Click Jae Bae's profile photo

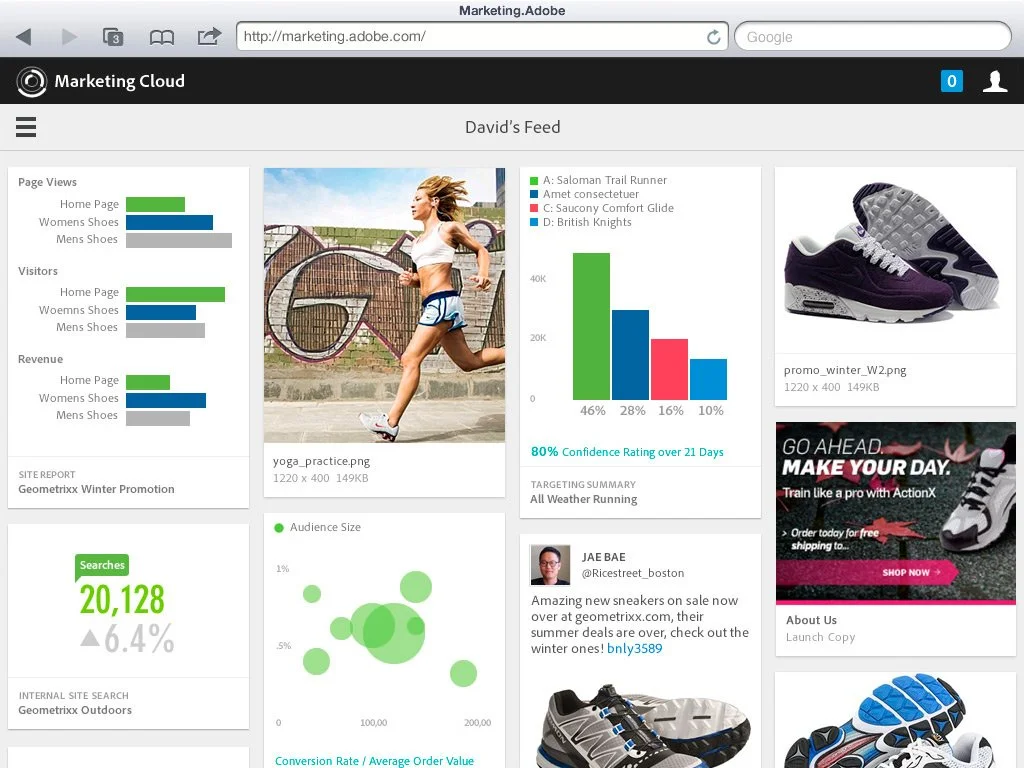pos(550,565)
